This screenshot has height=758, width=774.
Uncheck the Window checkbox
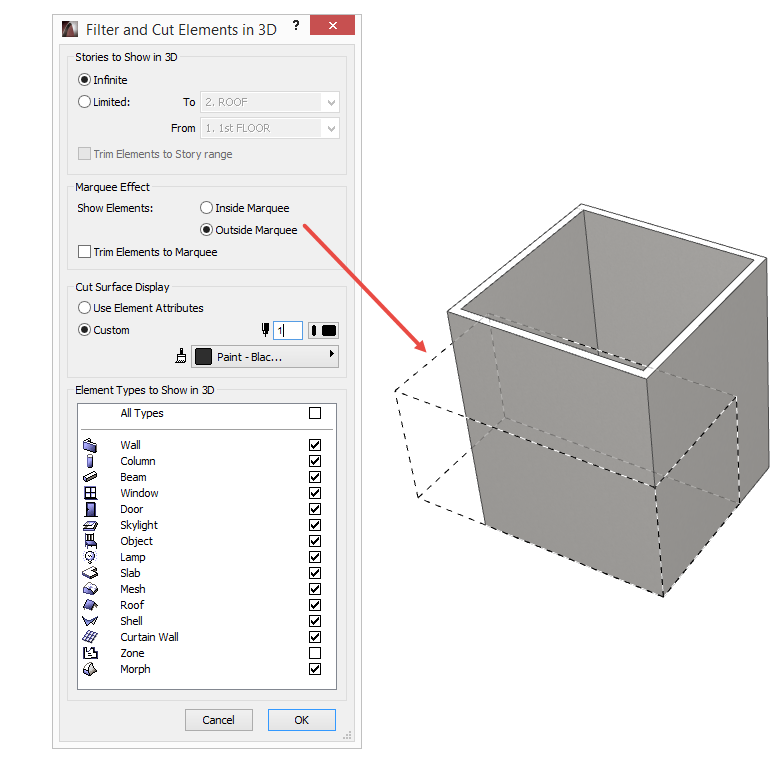[315, 493]
